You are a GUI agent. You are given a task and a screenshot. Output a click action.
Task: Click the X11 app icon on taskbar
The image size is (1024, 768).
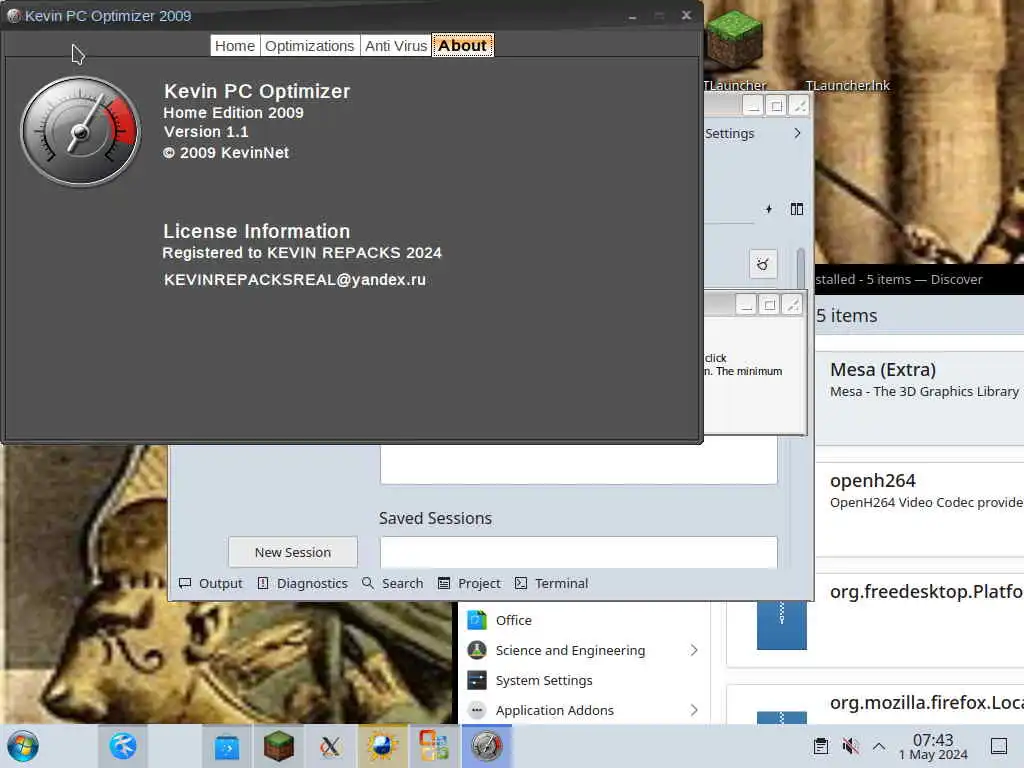pos(330,746)
